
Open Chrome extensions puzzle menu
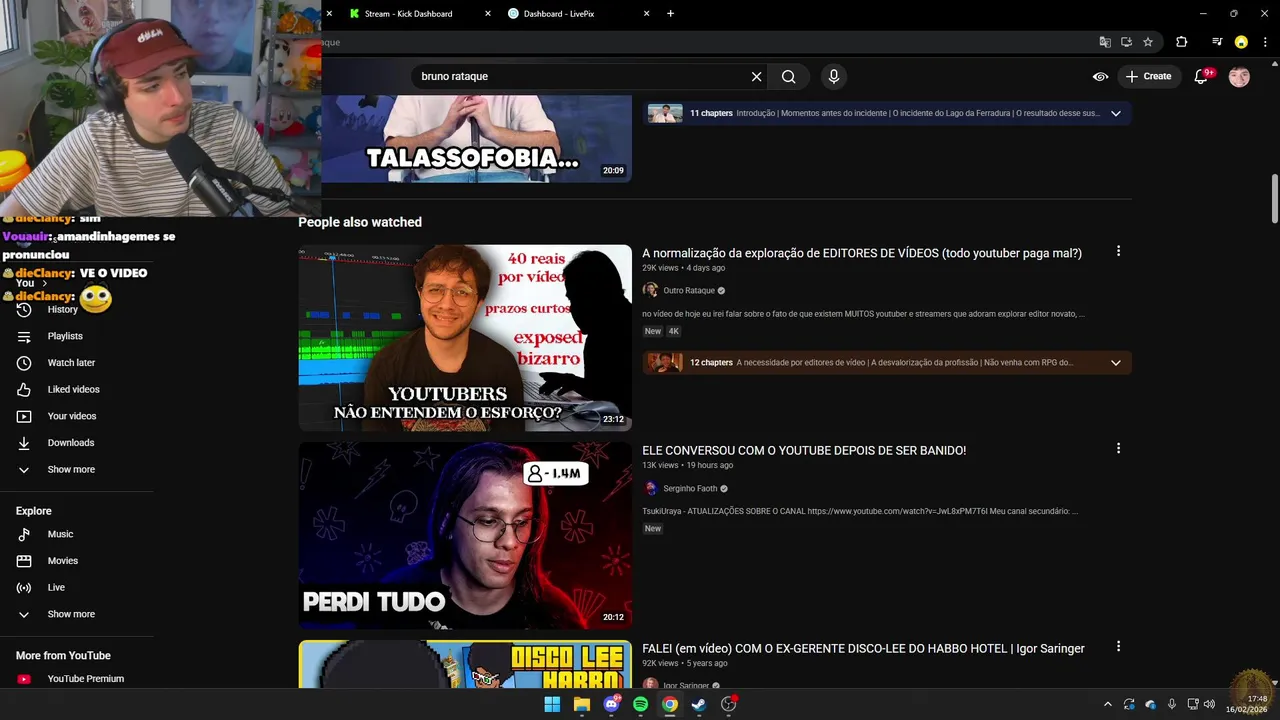click(1181, 42)
